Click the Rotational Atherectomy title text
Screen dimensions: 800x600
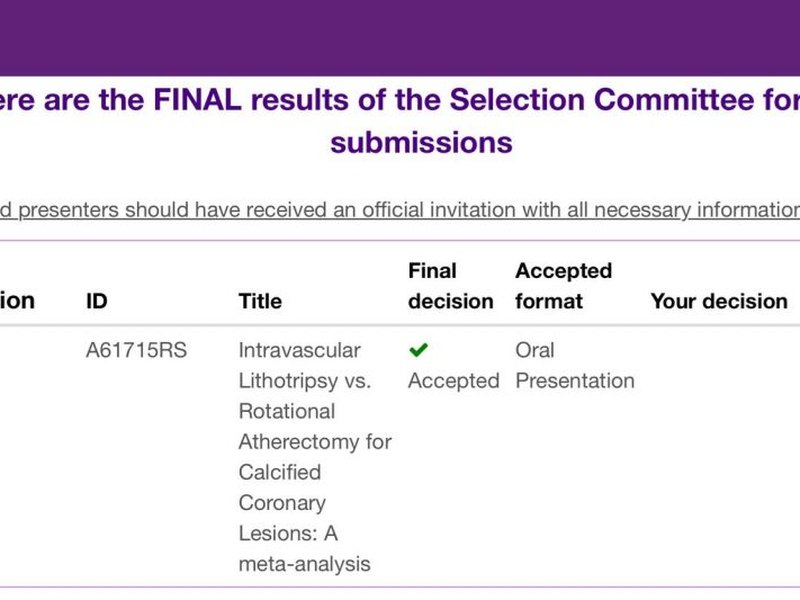315,427
